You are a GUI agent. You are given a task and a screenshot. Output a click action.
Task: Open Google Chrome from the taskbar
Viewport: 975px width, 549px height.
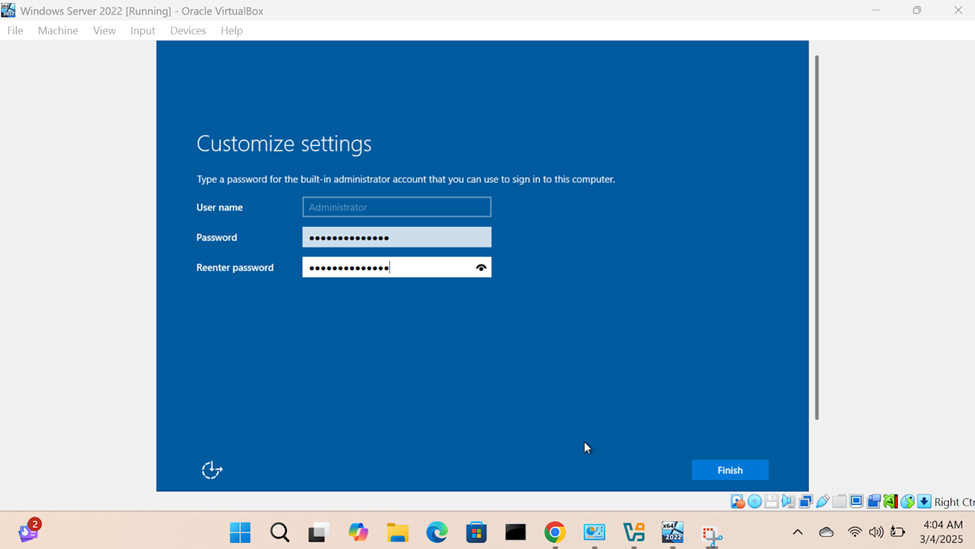pos(555,532)
